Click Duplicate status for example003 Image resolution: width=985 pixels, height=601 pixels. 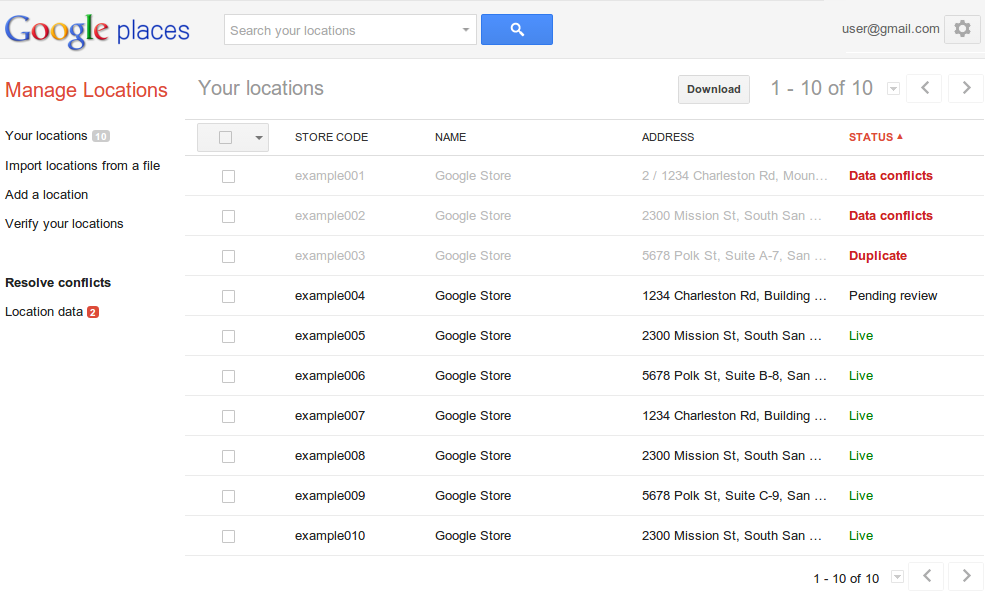[878, 256]
